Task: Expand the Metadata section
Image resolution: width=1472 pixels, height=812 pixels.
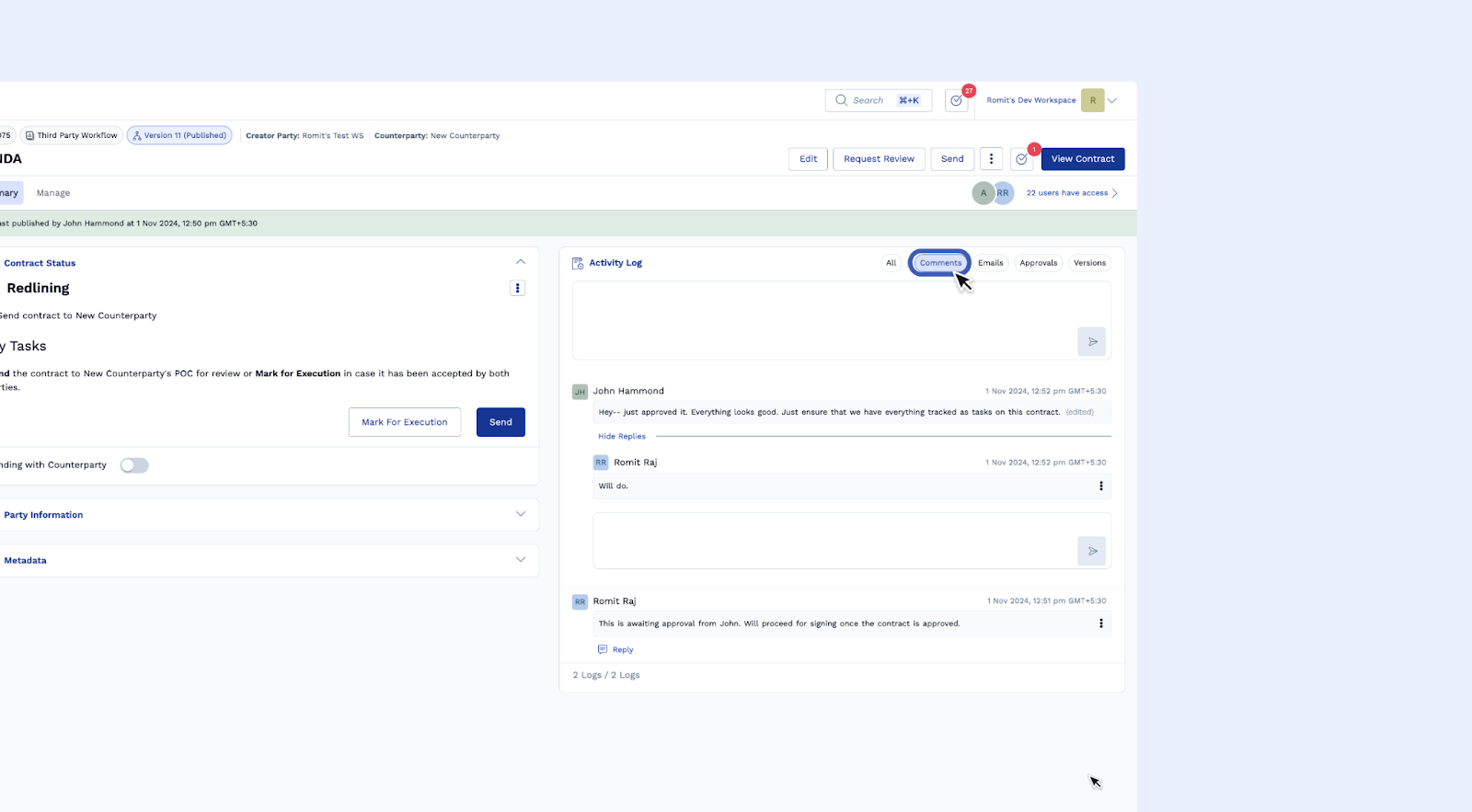Action: coord(521,560)
